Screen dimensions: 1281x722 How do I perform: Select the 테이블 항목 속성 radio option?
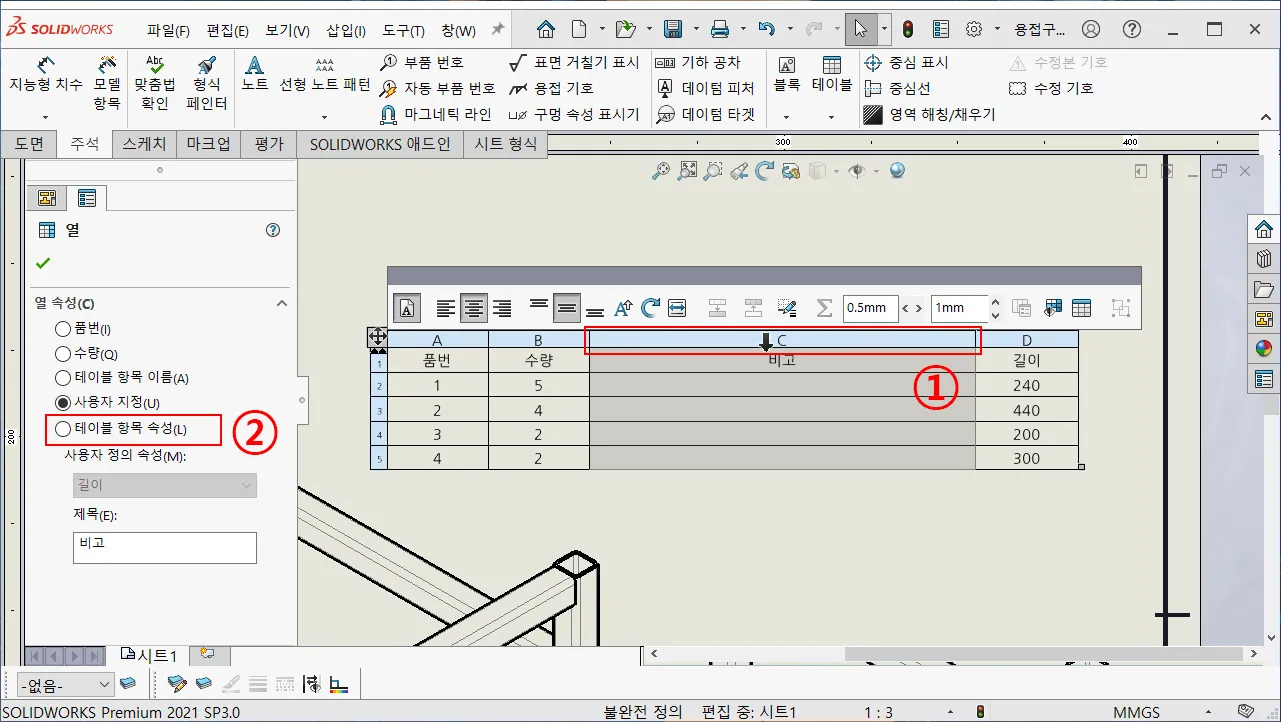click(x=63, y=429)
